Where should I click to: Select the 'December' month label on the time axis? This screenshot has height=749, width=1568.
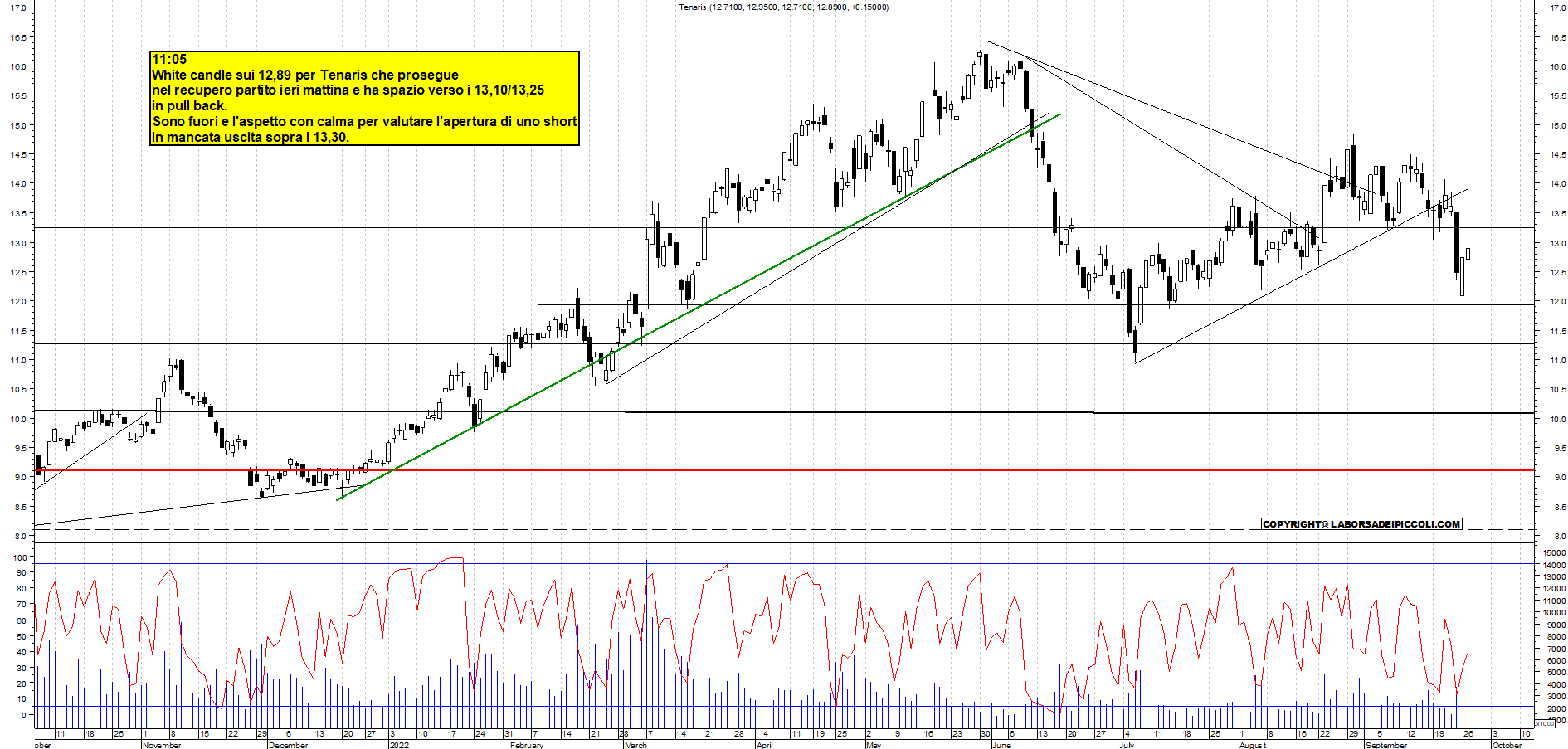click(289, 745)
